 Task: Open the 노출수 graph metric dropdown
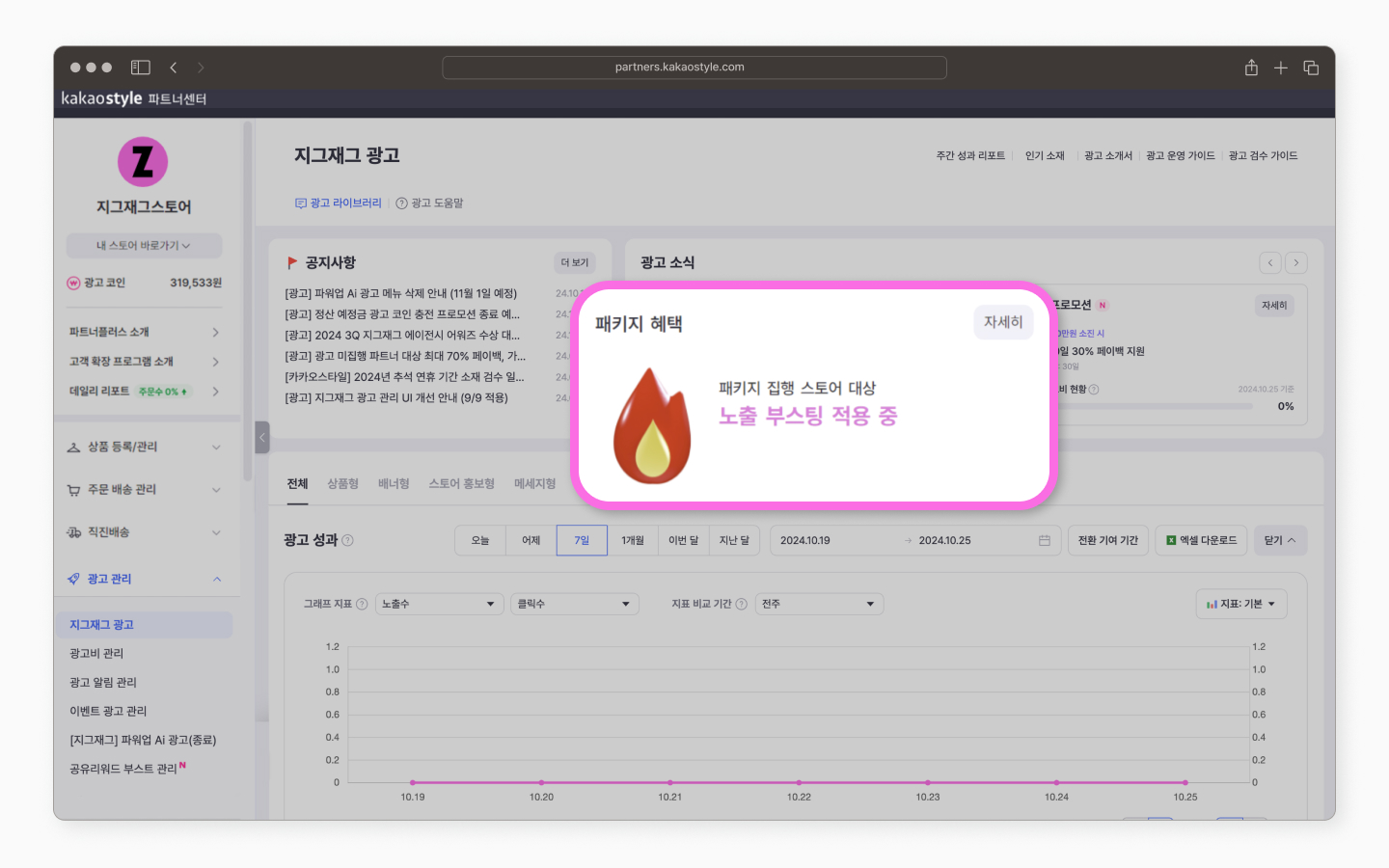(x=439, y=603)
